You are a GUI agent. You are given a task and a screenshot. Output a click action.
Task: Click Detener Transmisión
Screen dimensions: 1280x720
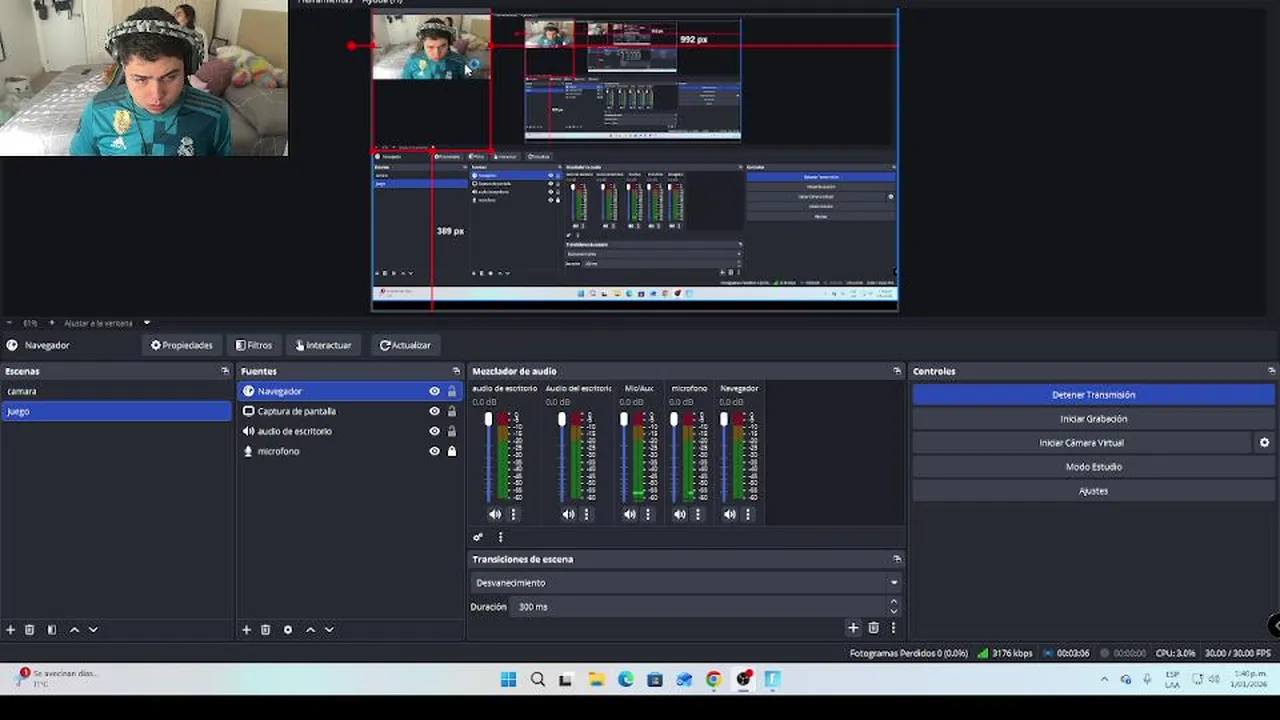click(x=1093, y=395)
